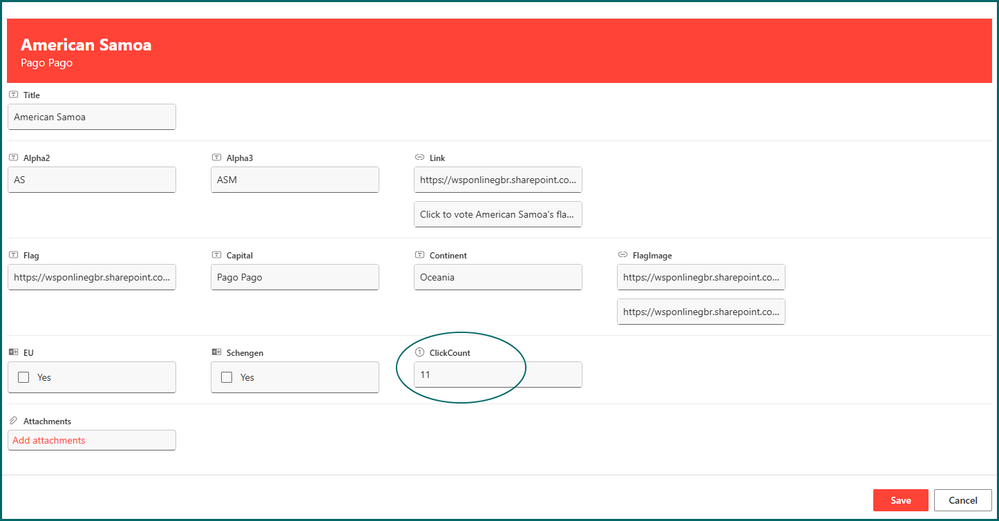Edit the Continent field Oceania

498,277
